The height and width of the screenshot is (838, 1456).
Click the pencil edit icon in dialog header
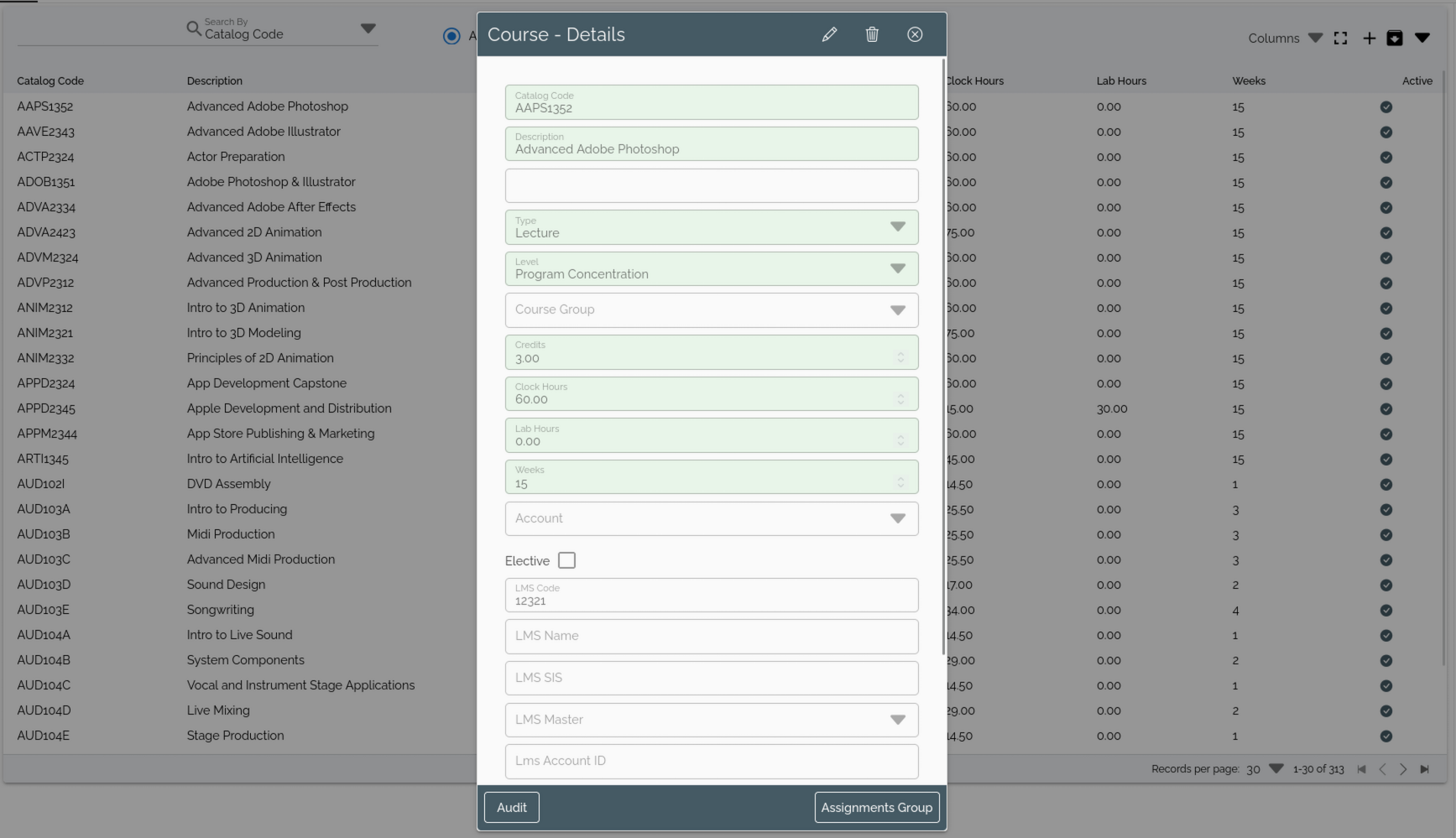click(829, 34)
